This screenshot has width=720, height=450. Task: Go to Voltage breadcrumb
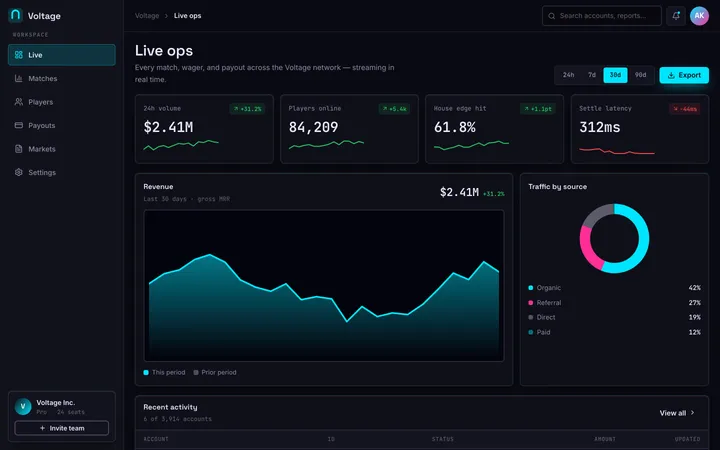[147, 16]
